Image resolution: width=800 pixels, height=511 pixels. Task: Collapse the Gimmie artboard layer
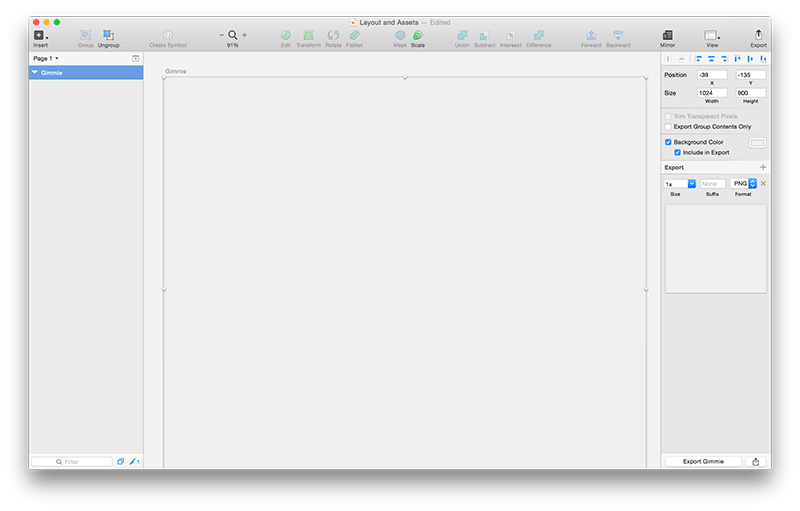click(35, 73)
